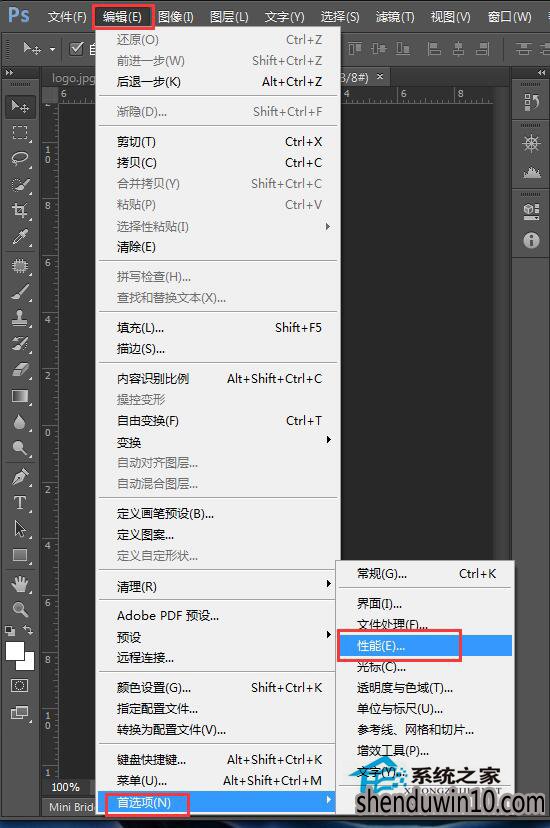Open the Mini Bridge panel tab
The width and height of the screenshot is (550, 828).
tap(72, 807)
